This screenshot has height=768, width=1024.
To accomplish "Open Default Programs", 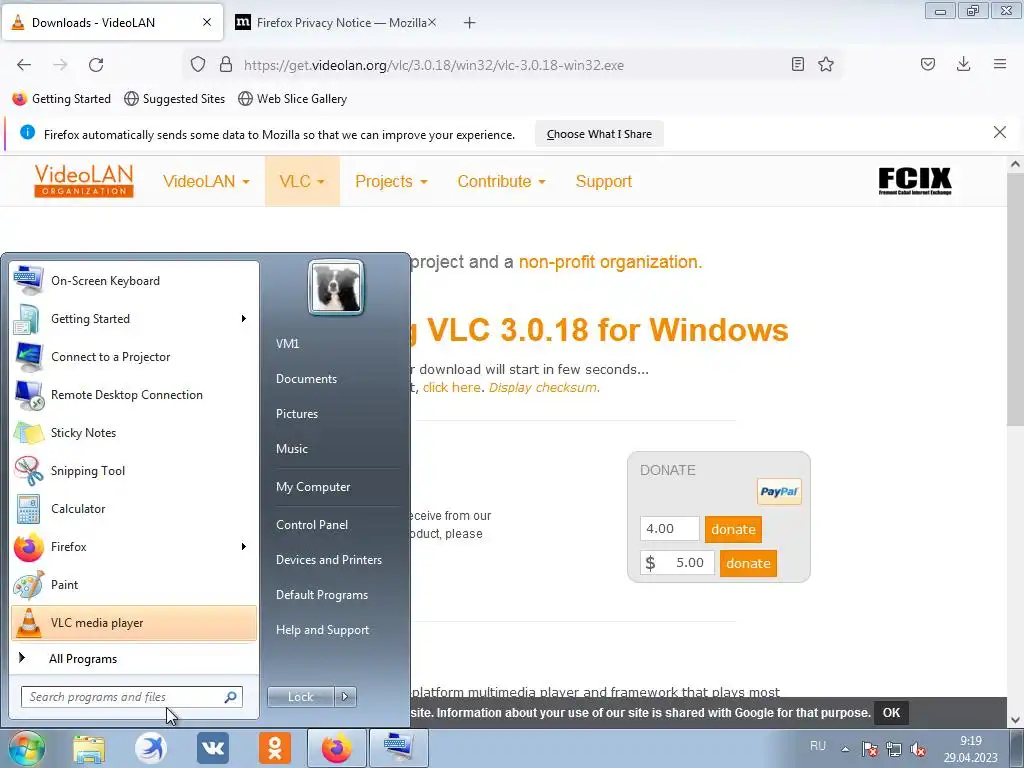I will pyautogui.click(x=322, y=595).
